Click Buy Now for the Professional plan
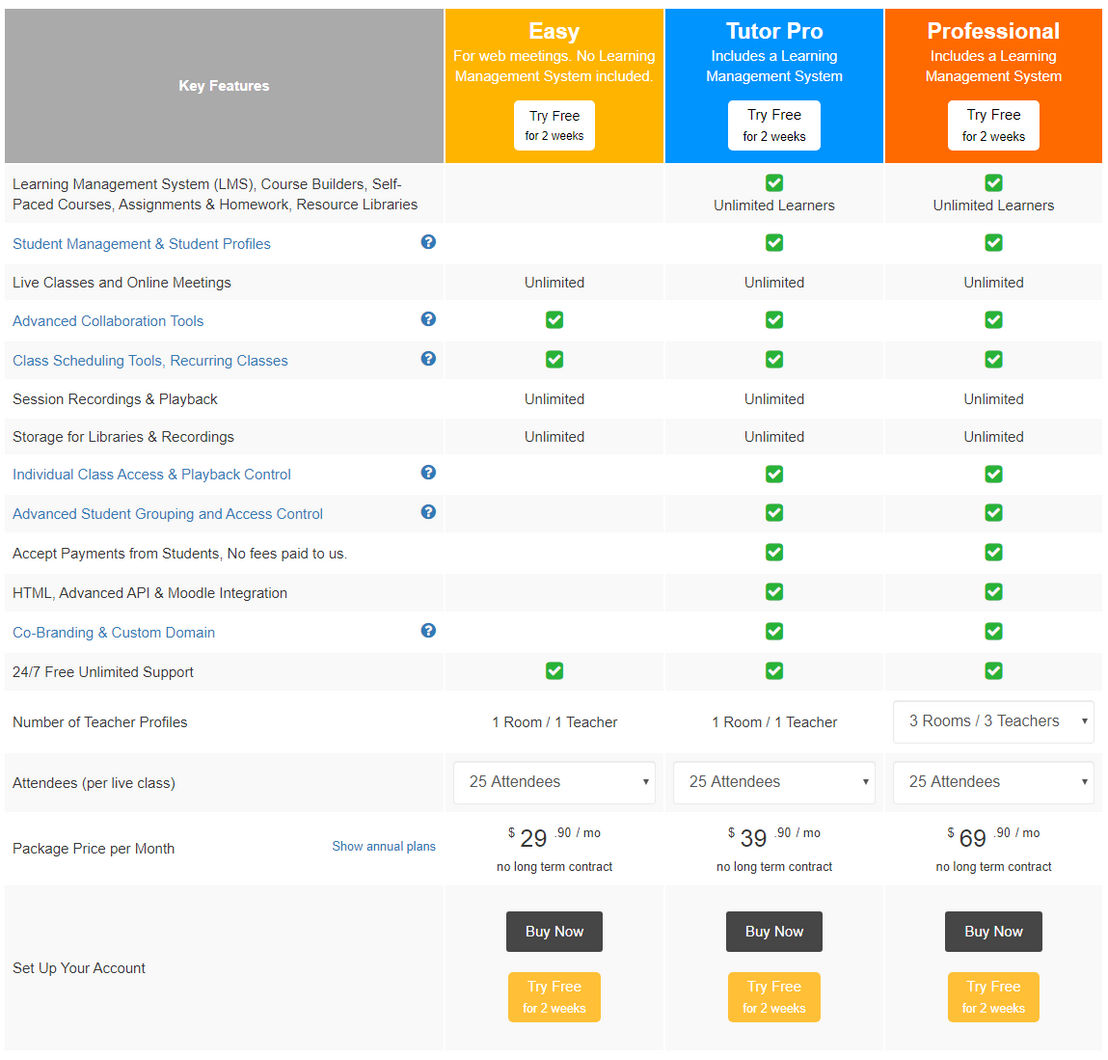Image resolution: width=1108 pixels, height=1060 pixels. pos(994,932)
